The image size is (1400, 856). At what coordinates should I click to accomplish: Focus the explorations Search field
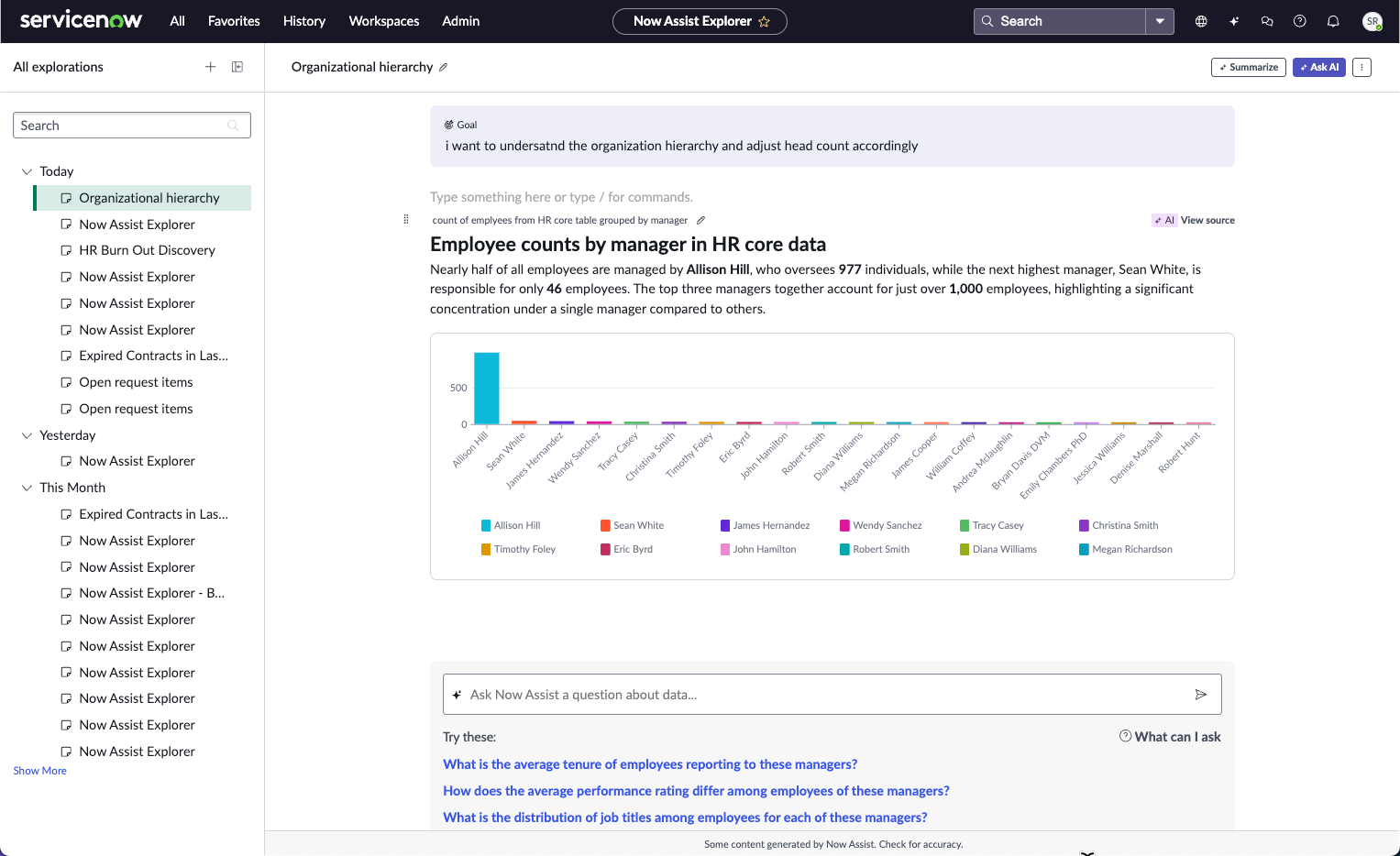pyautogui.click(x=132, y=126)
